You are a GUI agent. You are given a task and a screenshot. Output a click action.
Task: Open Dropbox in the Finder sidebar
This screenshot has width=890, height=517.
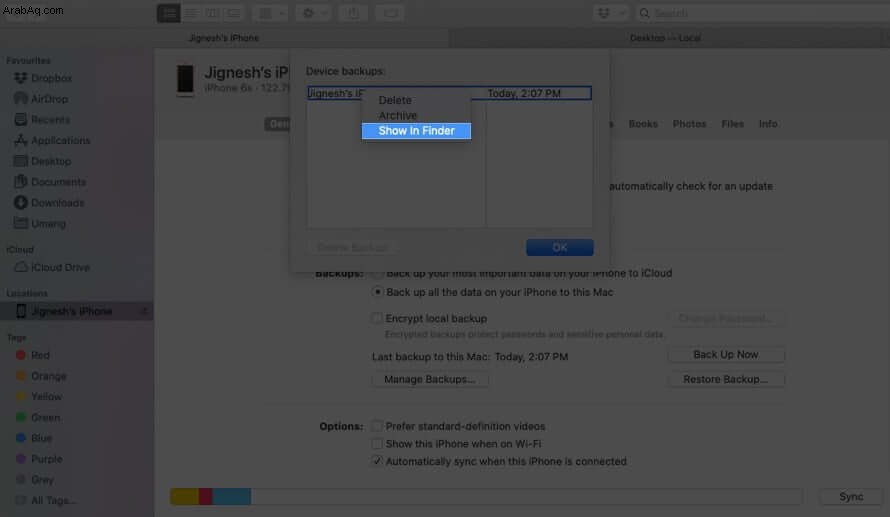(51, 78)
